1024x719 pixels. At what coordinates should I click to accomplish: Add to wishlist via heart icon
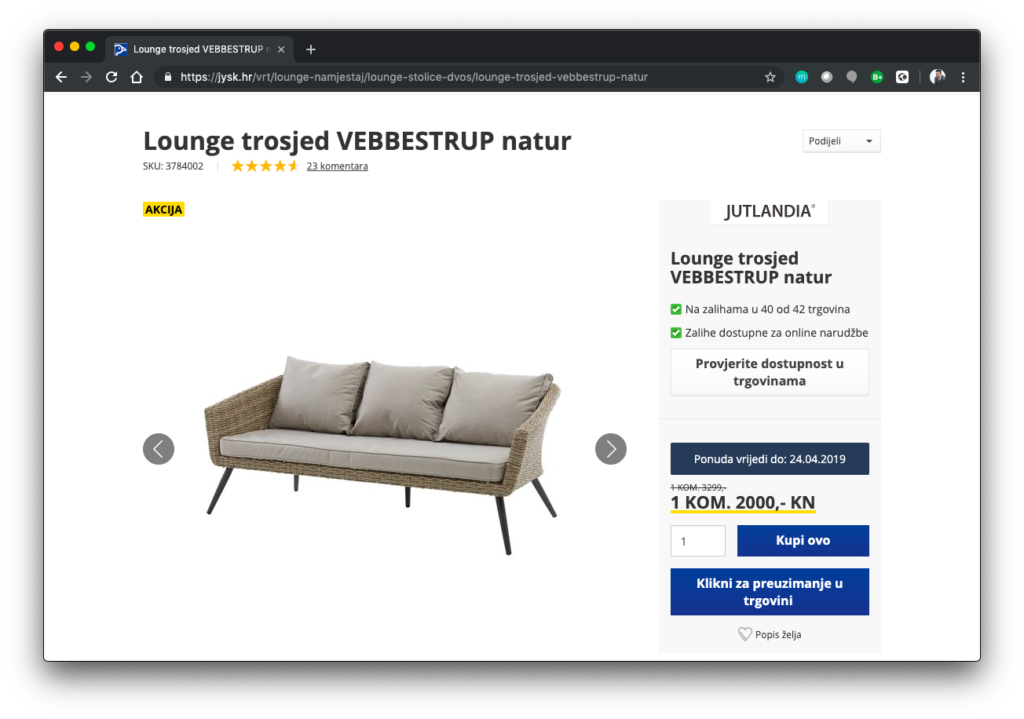[744, 634]
